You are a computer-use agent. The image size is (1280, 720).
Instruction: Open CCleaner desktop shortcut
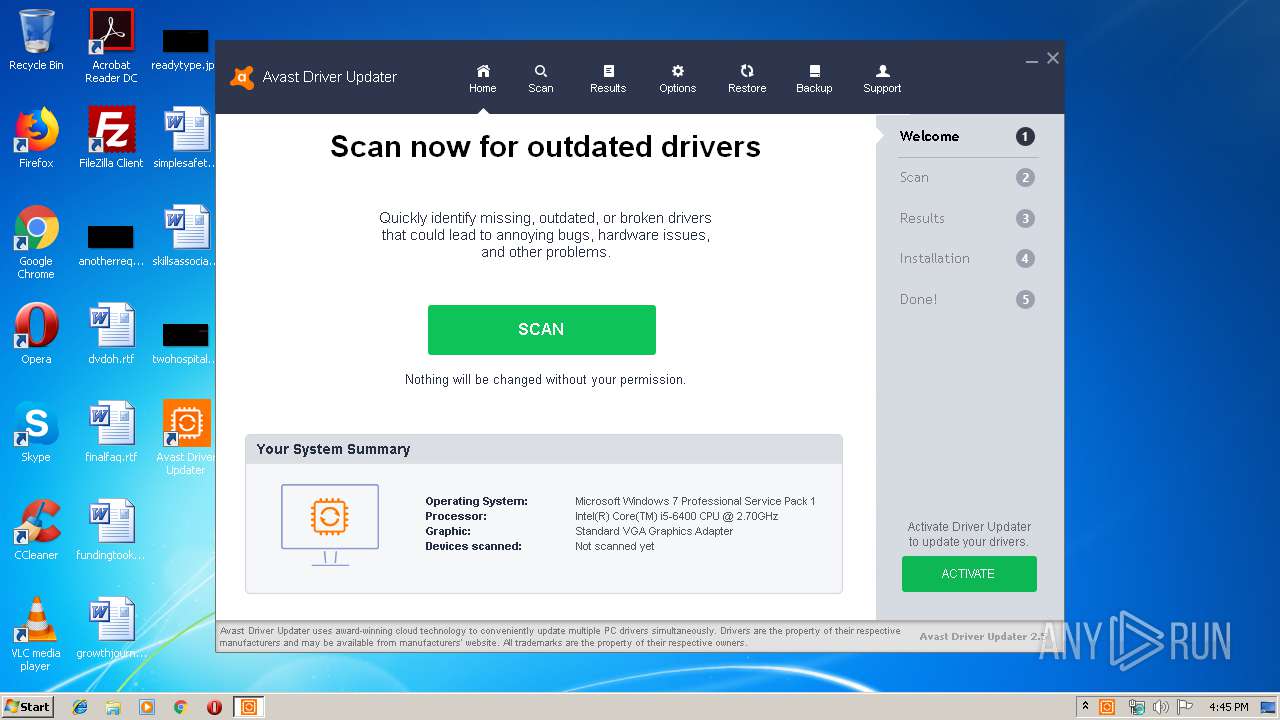[x=36, y=530]
